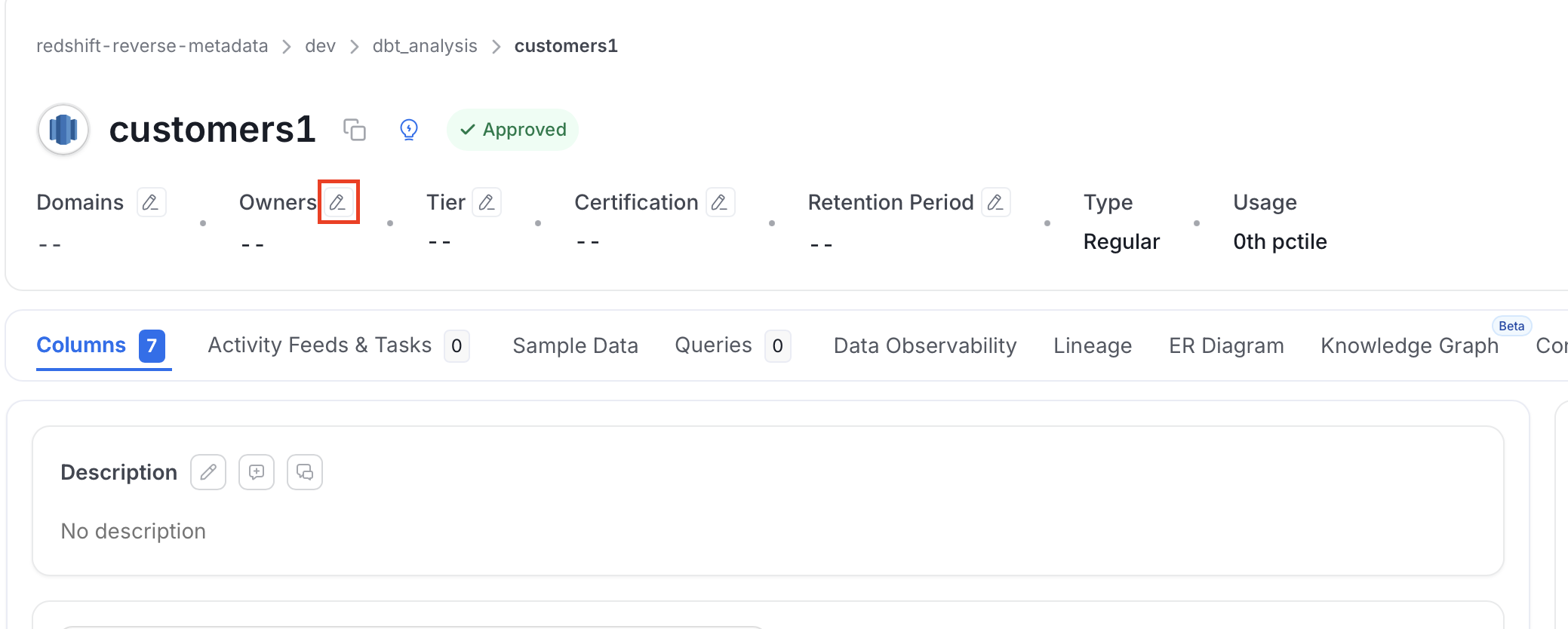The image size is (1568, 629).
Task: Click the Redshift service logo icon
Action: (63, 130)
